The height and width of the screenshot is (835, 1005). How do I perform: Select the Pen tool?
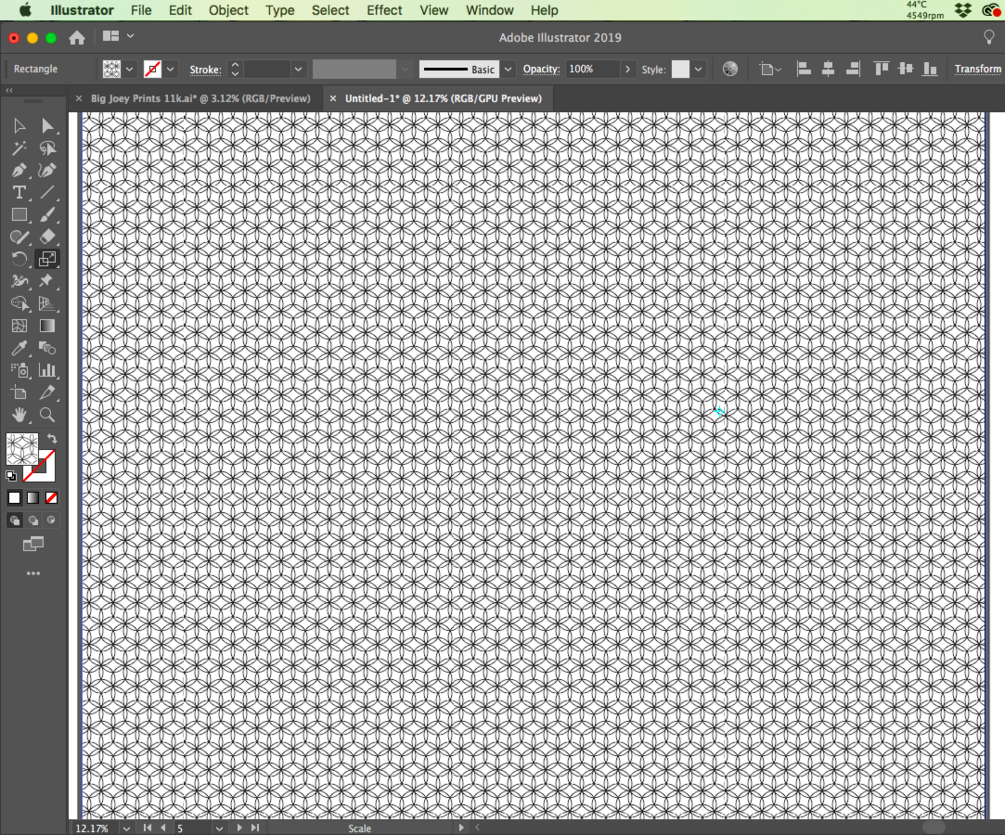[19, 170]
